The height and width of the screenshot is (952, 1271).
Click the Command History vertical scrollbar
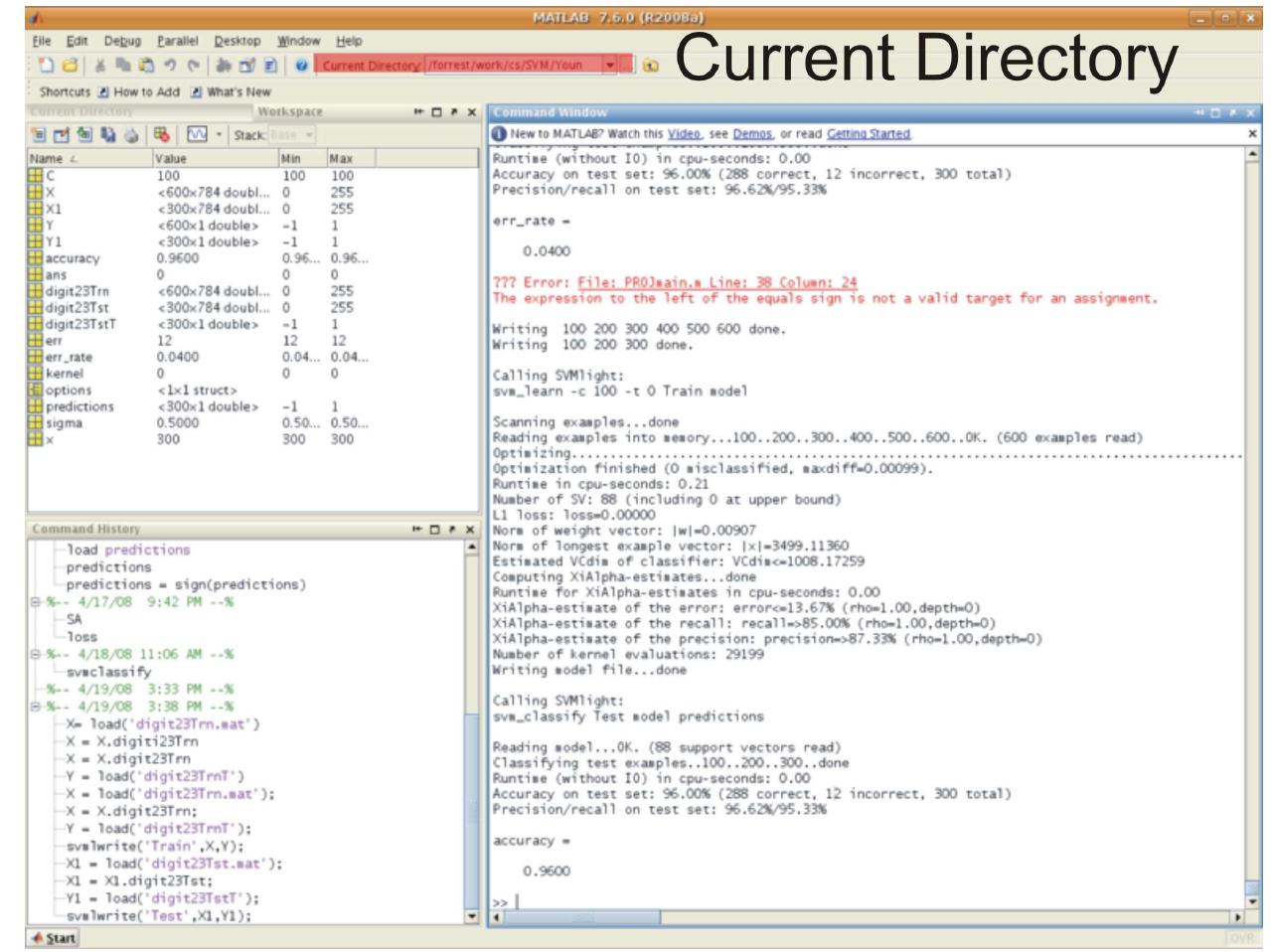pos(471,731)
